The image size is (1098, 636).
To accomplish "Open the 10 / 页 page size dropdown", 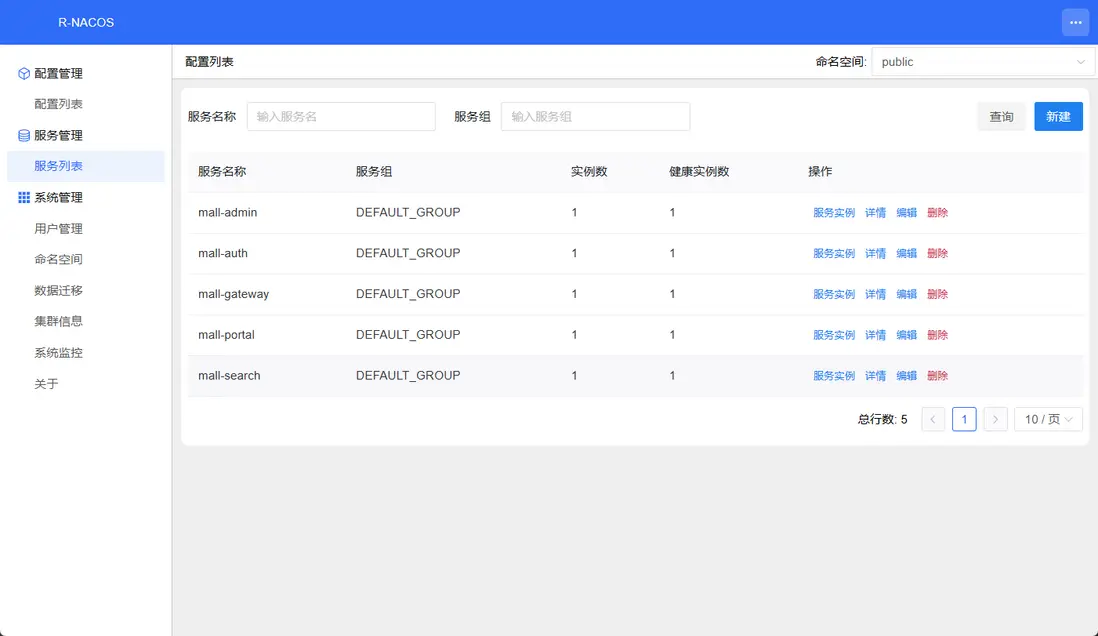I will pos(1048,419).
